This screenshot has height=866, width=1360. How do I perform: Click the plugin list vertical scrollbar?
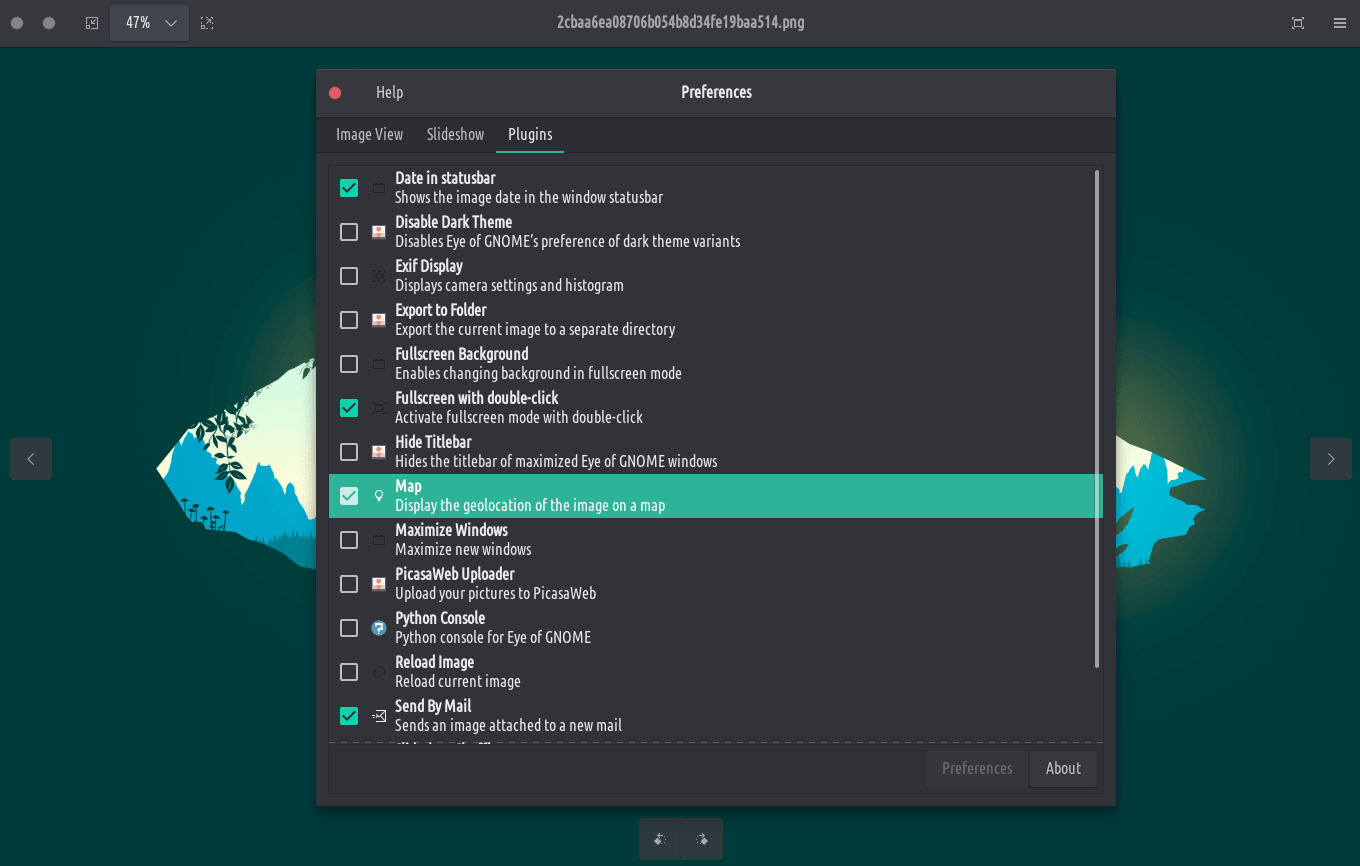[x=1097, y=420]
